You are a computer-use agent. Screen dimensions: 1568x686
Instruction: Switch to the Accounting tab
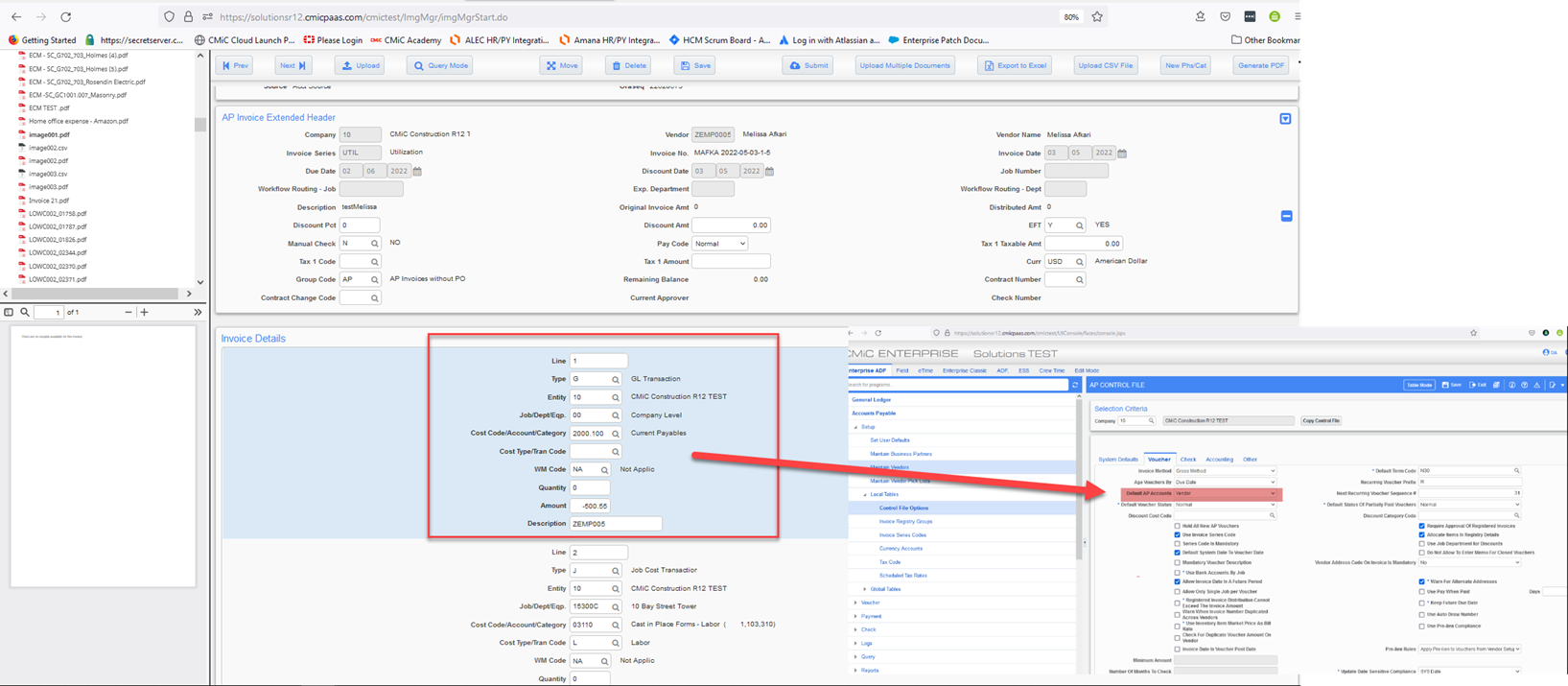click(x=1219, y=460)
